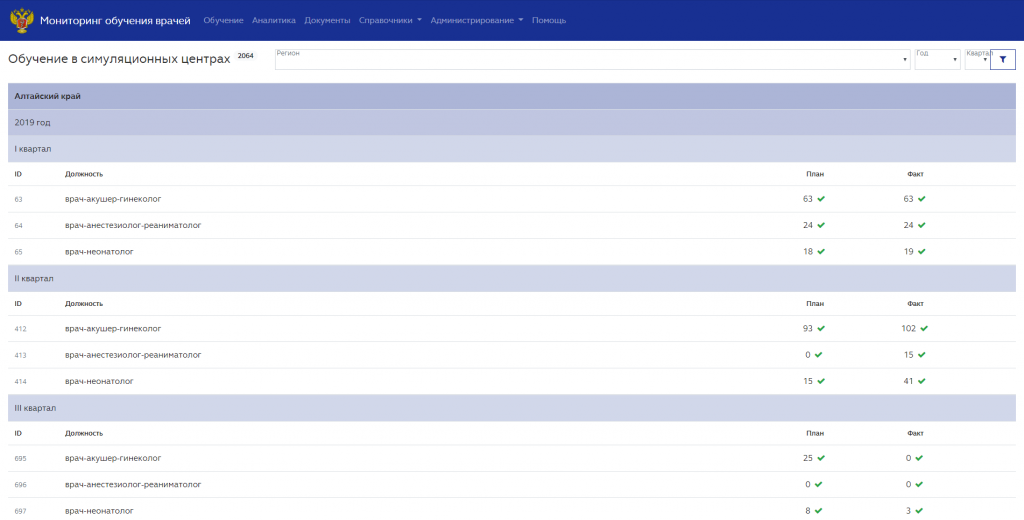This screenshot has height=520, width=1024.
Task: Click the checkmark beside Fact value 19
Action: [x=921, y=252]
